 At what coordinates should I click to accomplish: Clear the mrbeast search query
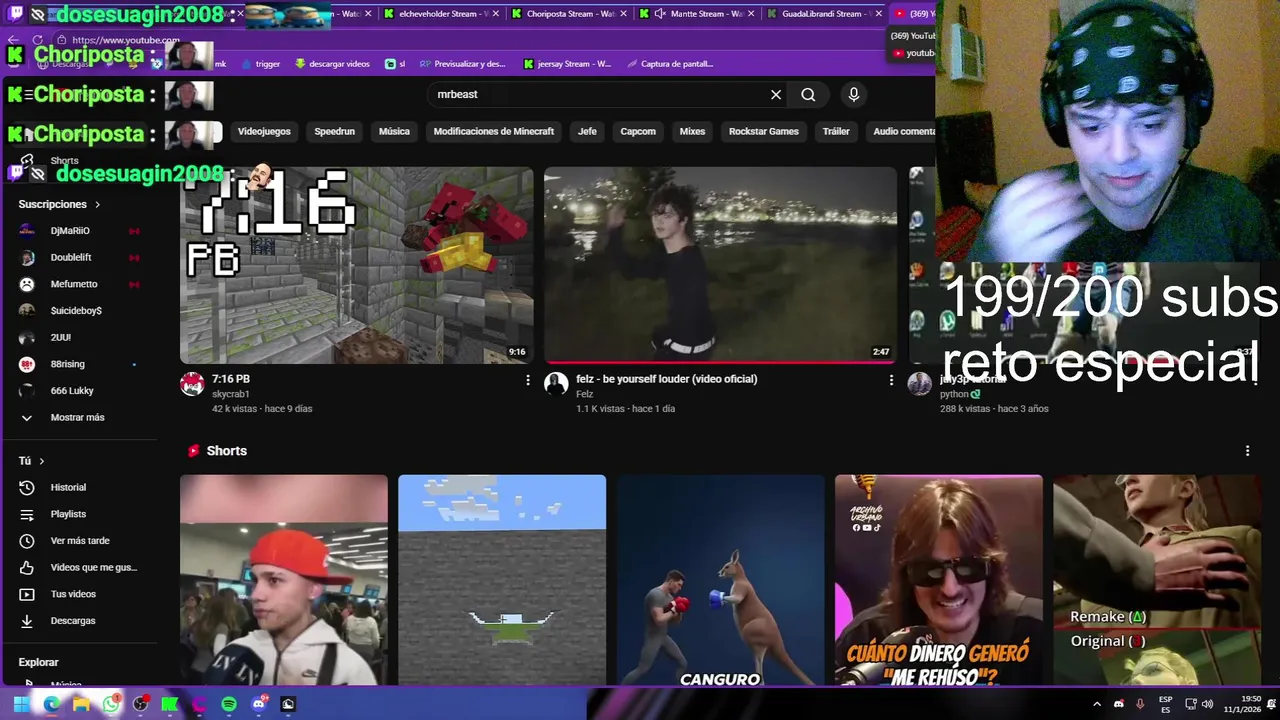[776, 94]
